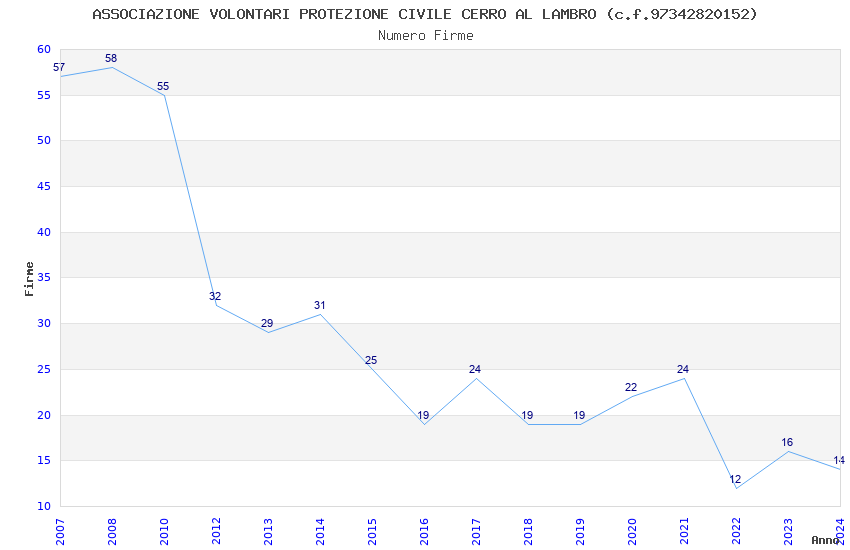Click the x-axis year 2010

click(x=164, y=532)
